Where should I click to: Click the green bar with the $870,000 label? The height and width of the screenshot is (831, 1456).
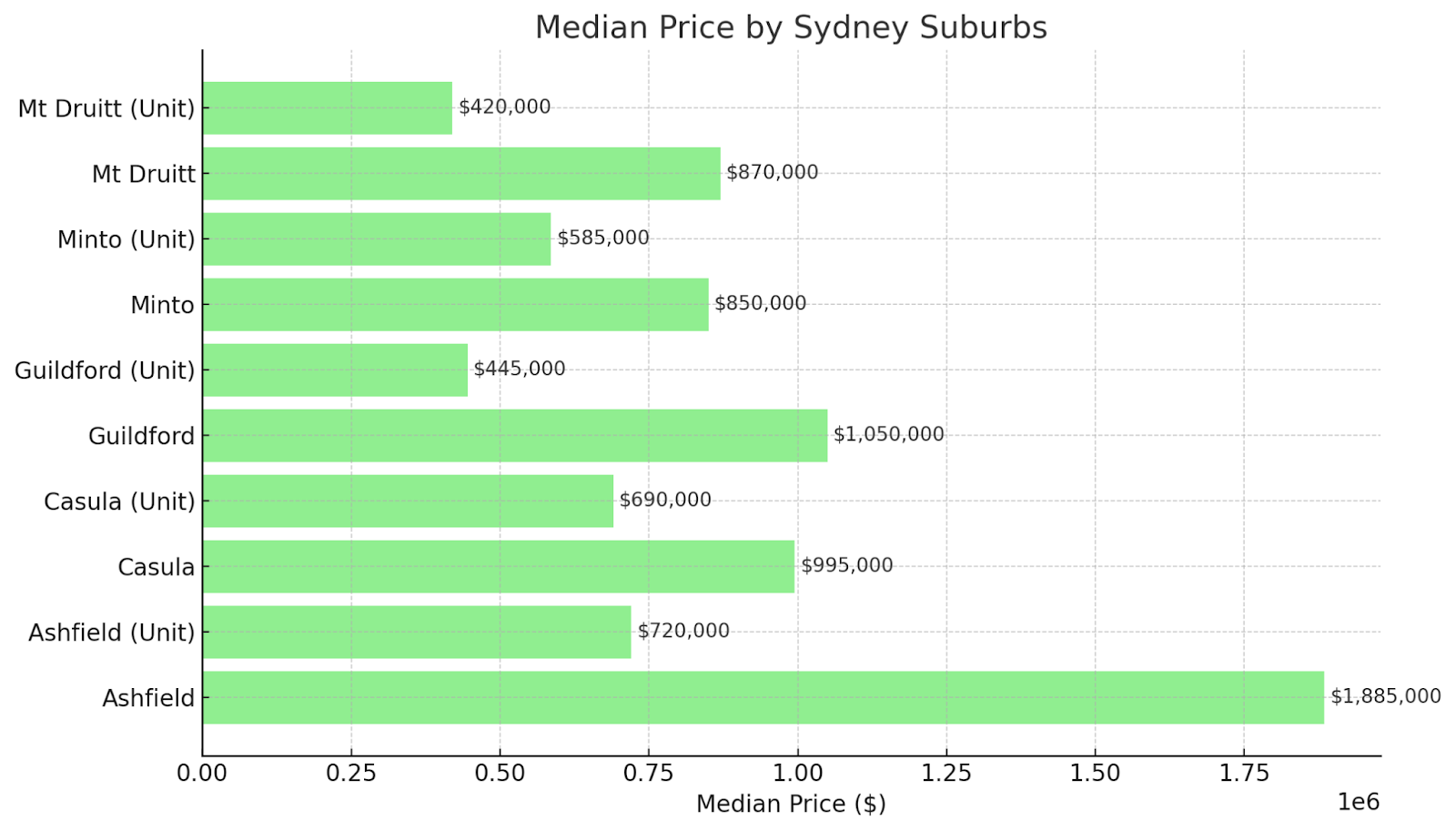click(x=461, y=174)
